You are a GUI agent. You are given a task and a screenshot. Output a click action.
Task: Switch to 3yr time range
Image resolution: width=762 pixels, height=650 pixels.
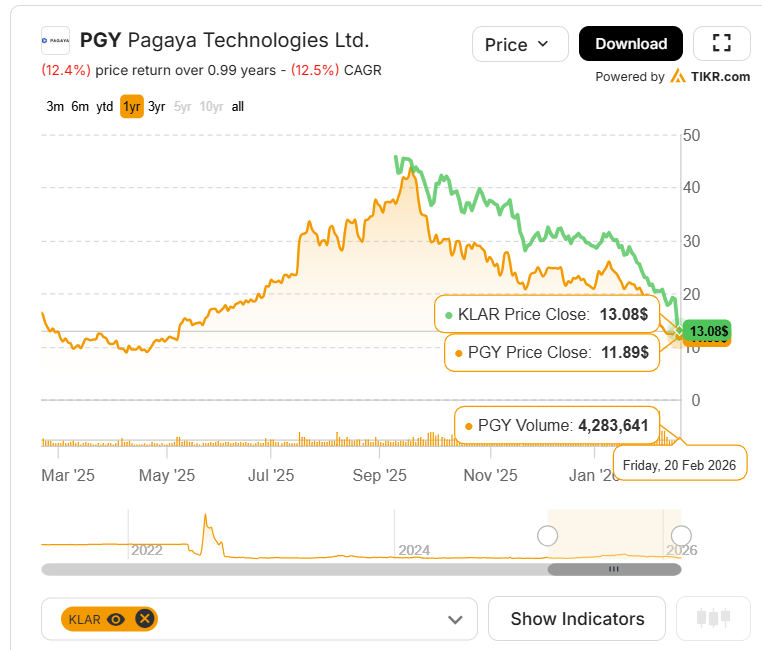point(156,106)
